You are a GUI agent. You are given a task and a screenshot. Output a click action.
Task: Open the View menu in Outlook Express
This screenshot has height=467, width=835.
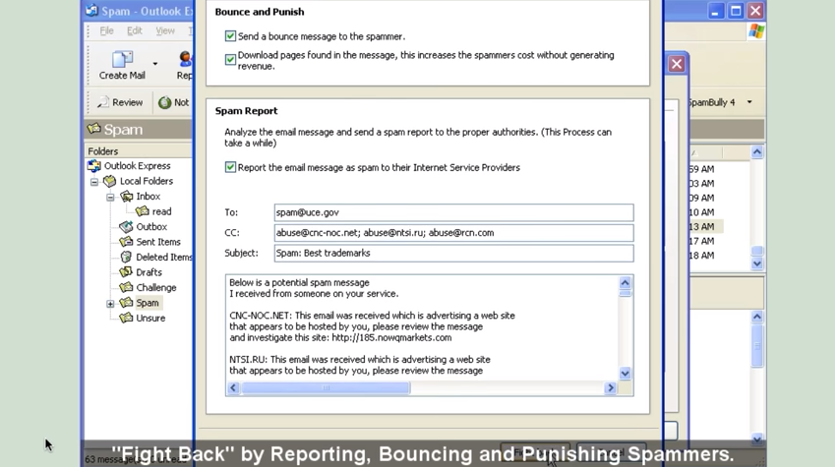point(165,31)
